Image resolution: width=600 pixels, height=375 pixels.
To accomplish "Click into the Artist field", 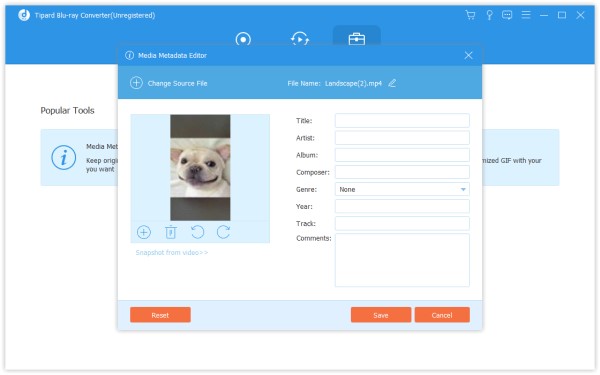I will 402,138.
